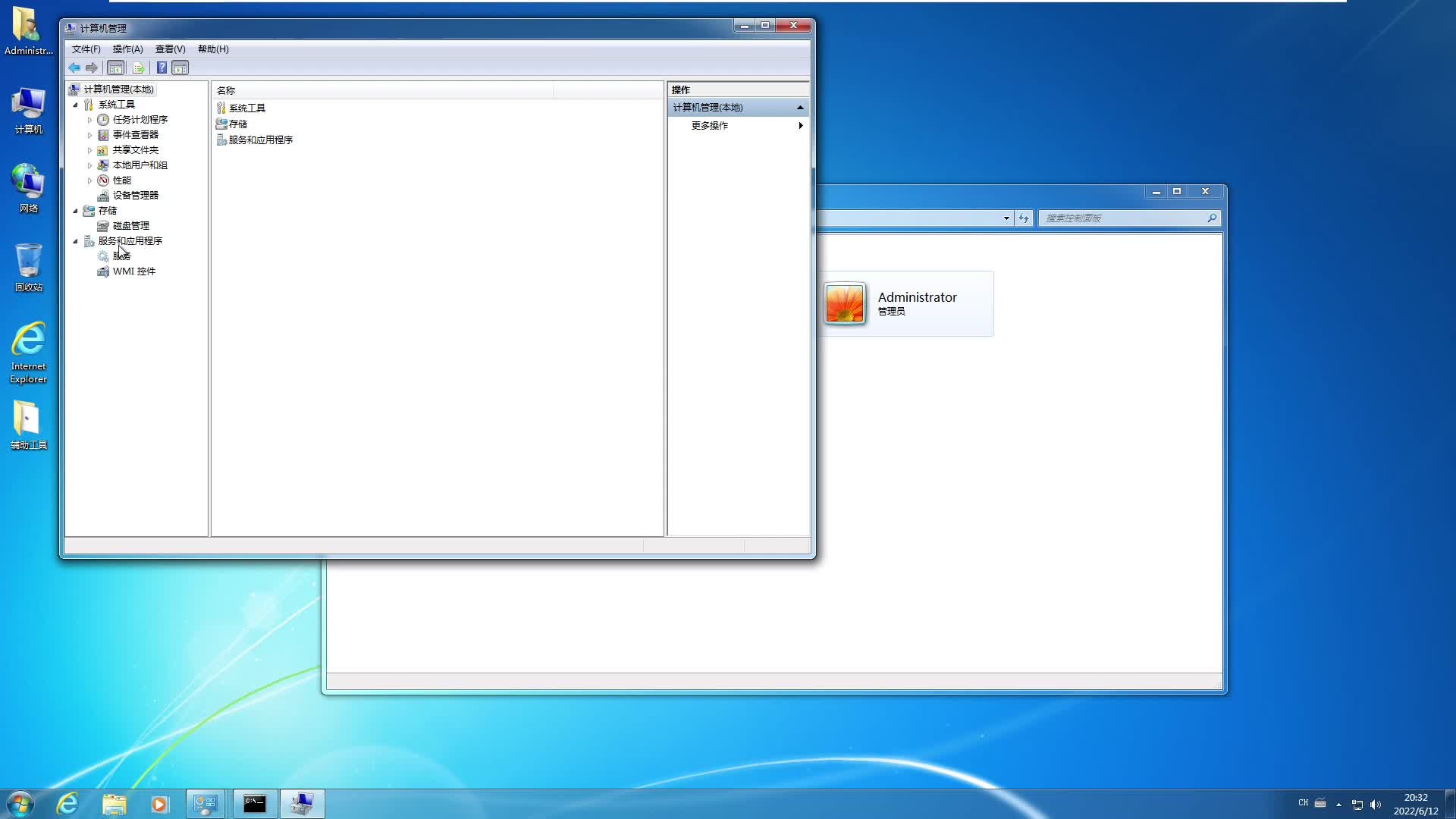Open Windows Explorer from the taskbar
The height and width of the screenshot is (819, 1456).
click(x=114, y=804)
